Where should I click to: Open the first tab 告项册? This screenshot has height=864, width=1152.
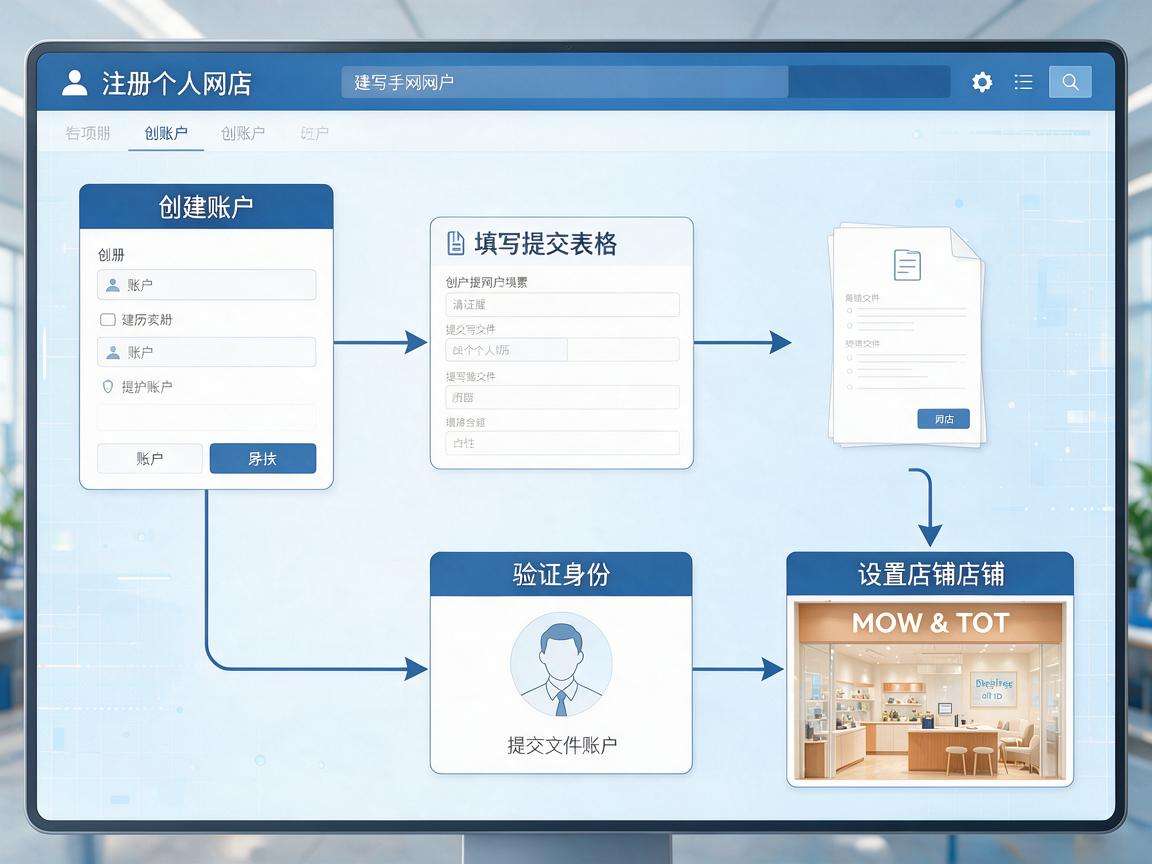coord(87,133)
